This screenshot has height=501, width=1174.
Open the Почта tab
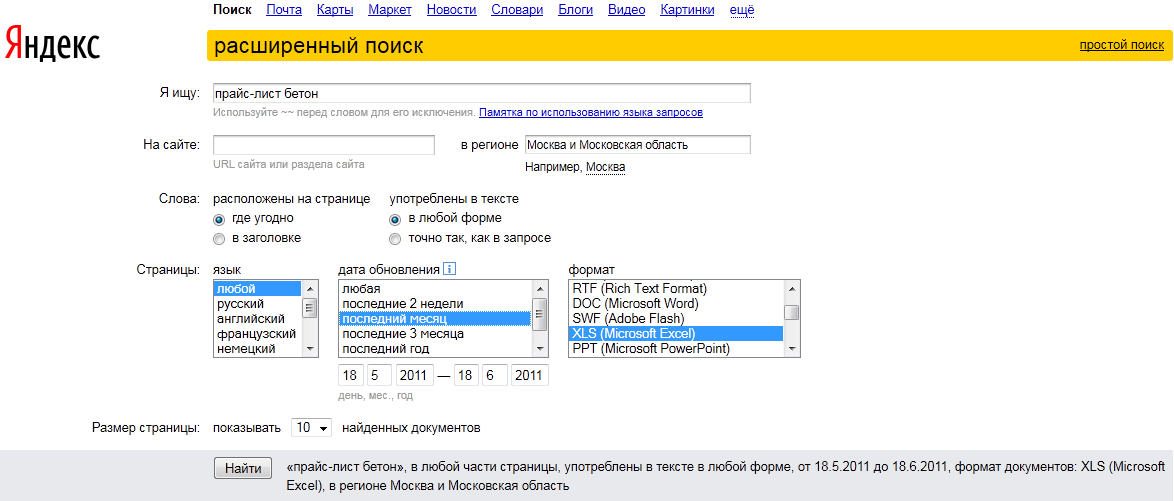tap(284, 10)
